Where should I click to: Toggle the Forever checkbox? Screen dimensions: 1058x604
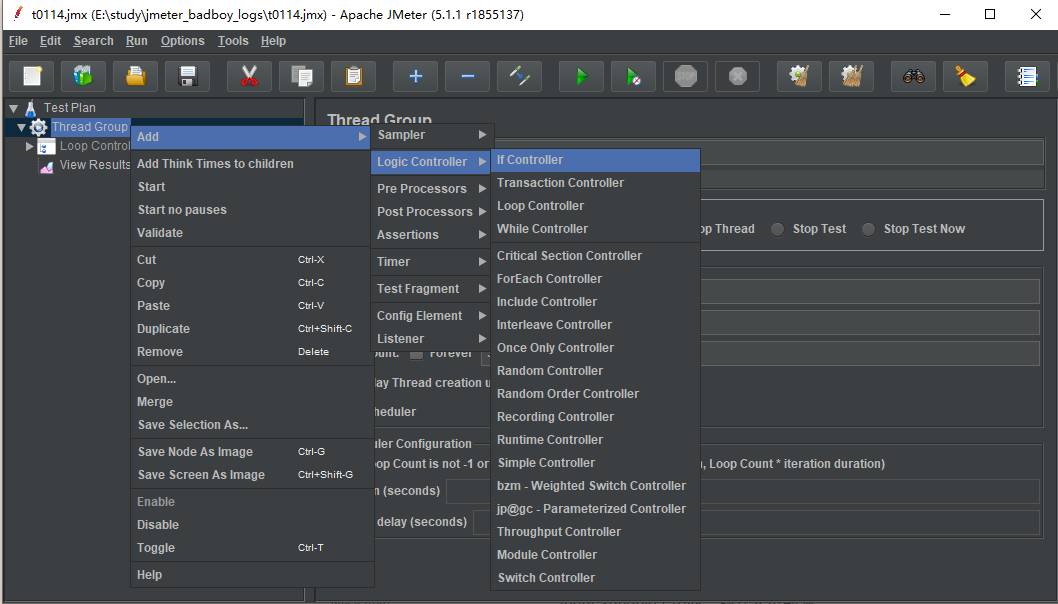click(x=417, y=354)
